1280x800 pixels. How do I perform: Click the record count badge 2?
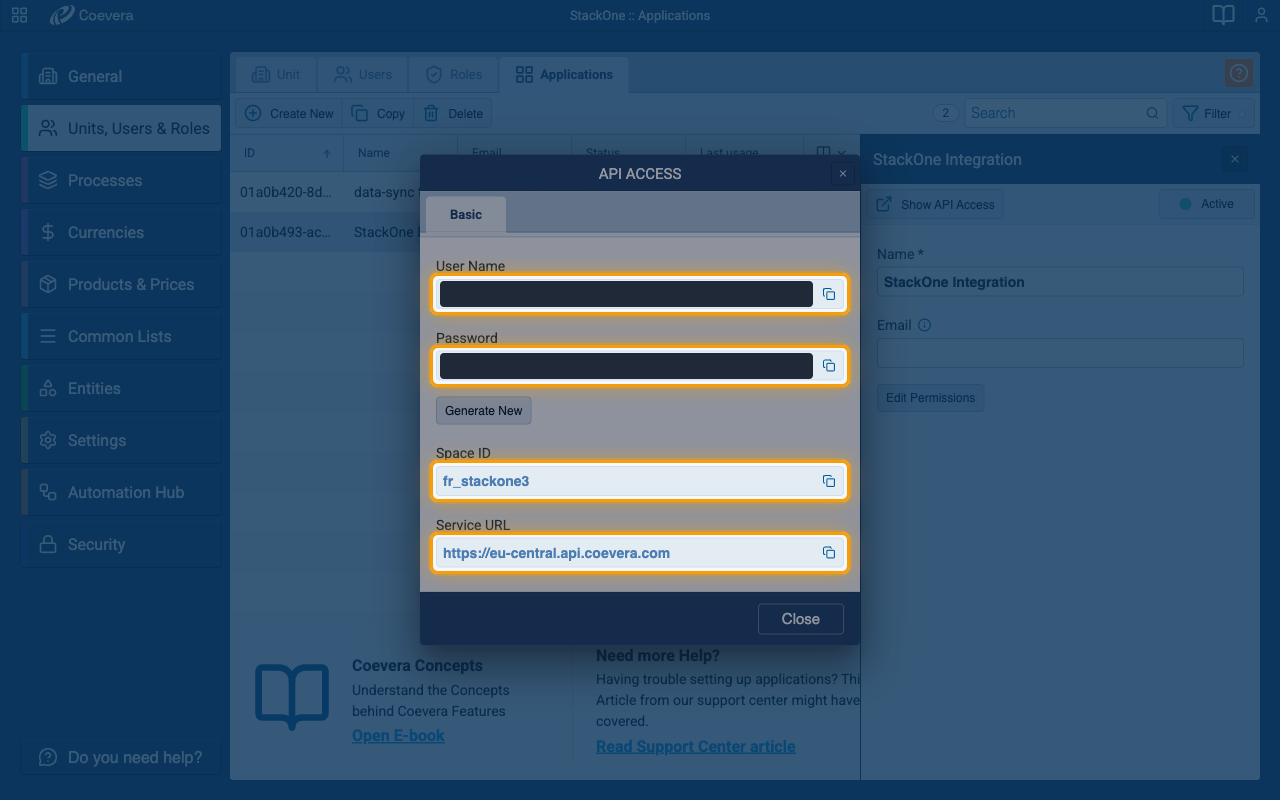pyautogui.click(x=946, y=113)
